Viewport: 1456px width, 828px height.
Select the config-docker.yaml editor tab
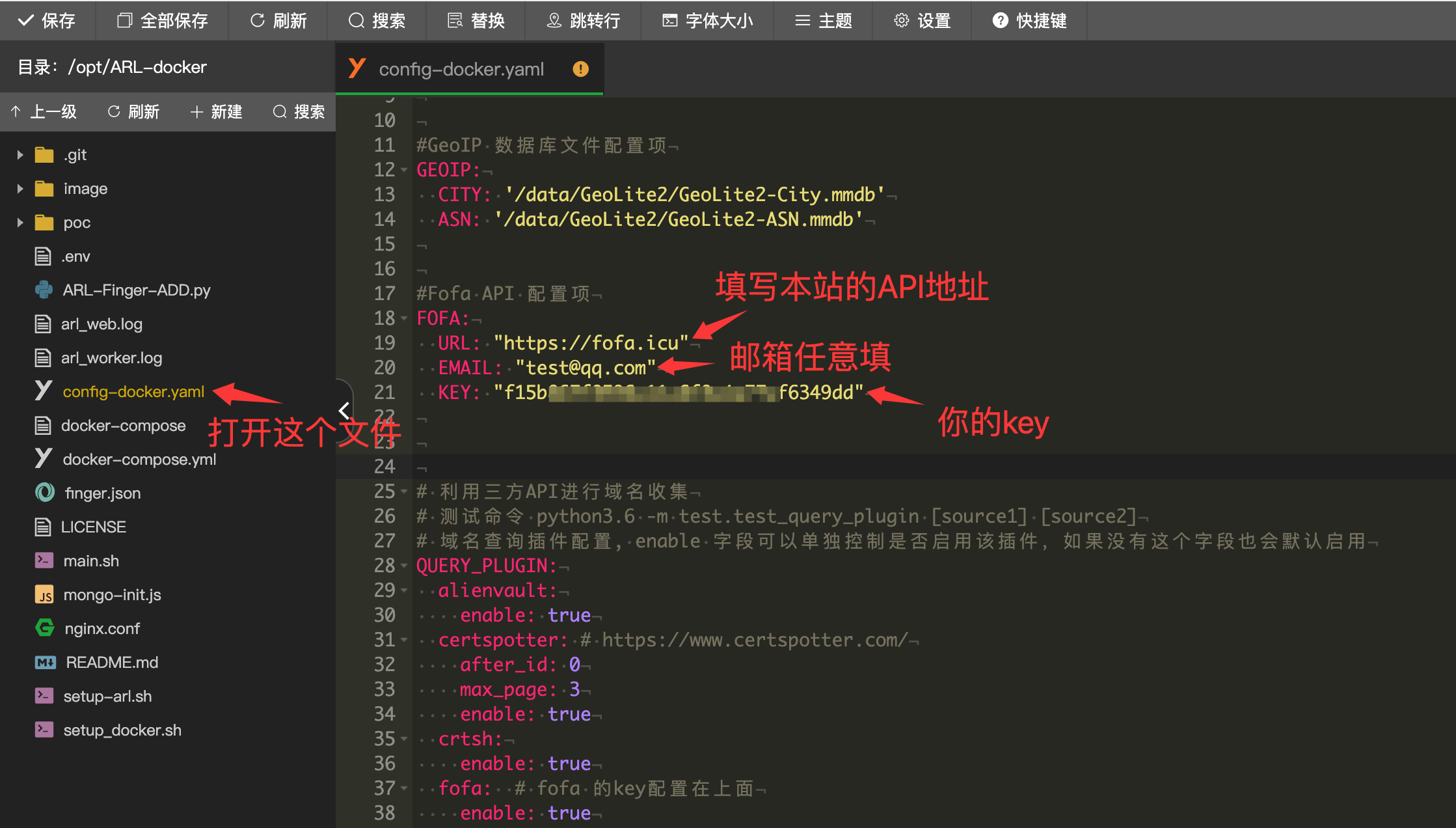(461, 69)
